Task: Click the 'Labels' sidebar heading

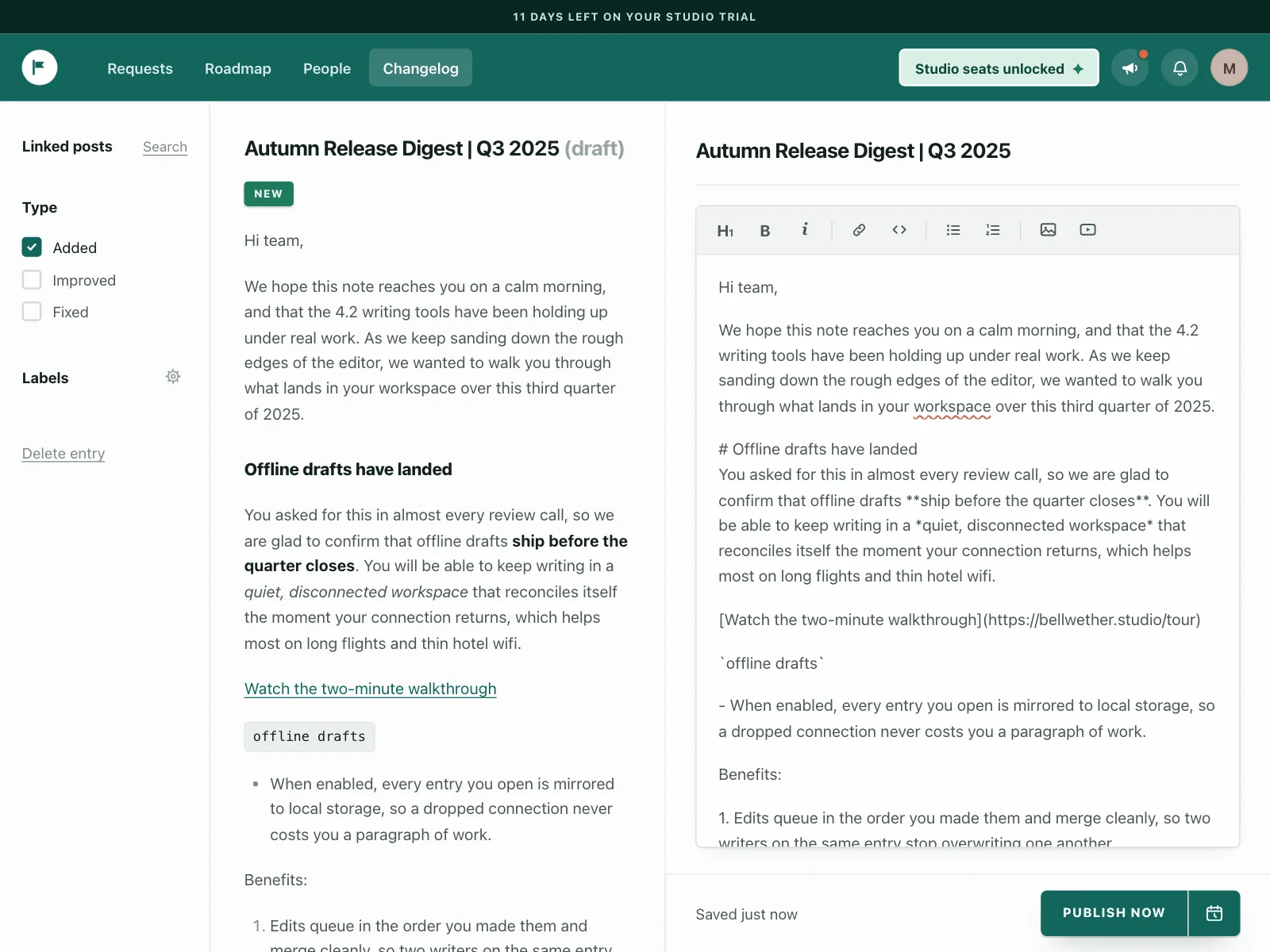Action: tap(45, 378)
